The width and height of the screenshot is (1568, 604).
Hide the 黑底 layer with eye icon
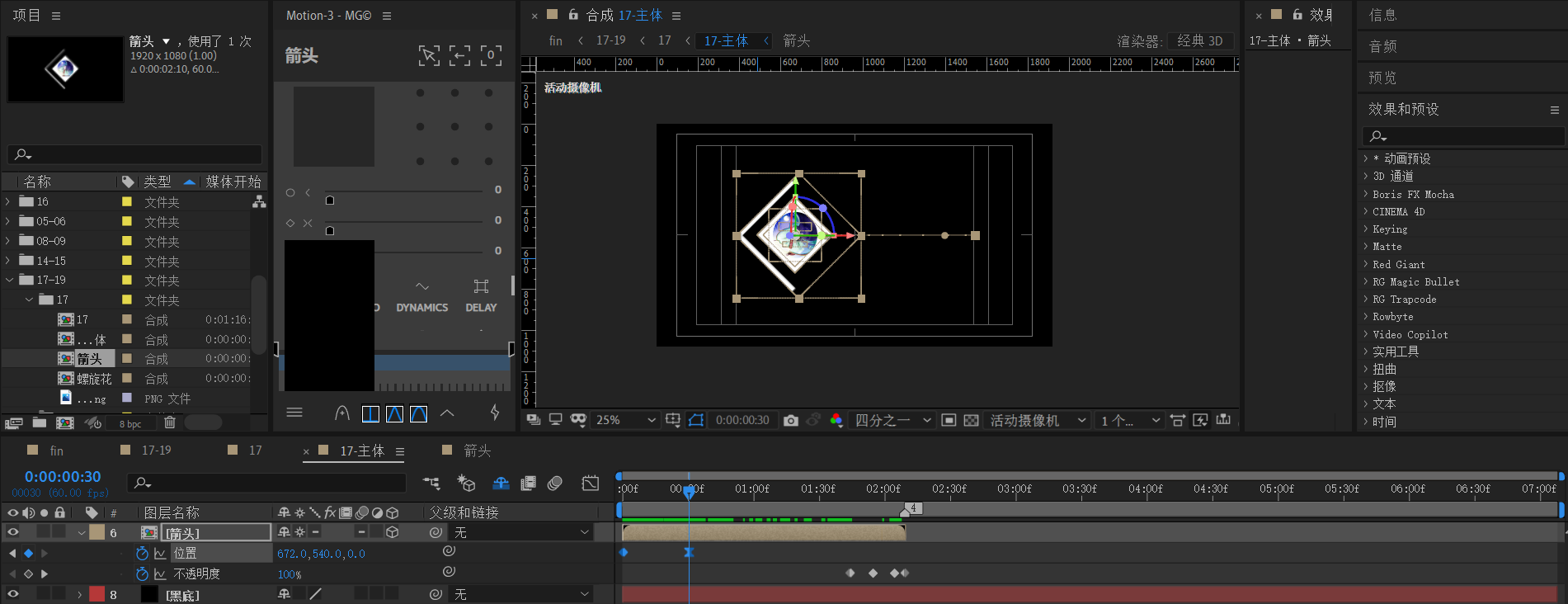[12, 593]
